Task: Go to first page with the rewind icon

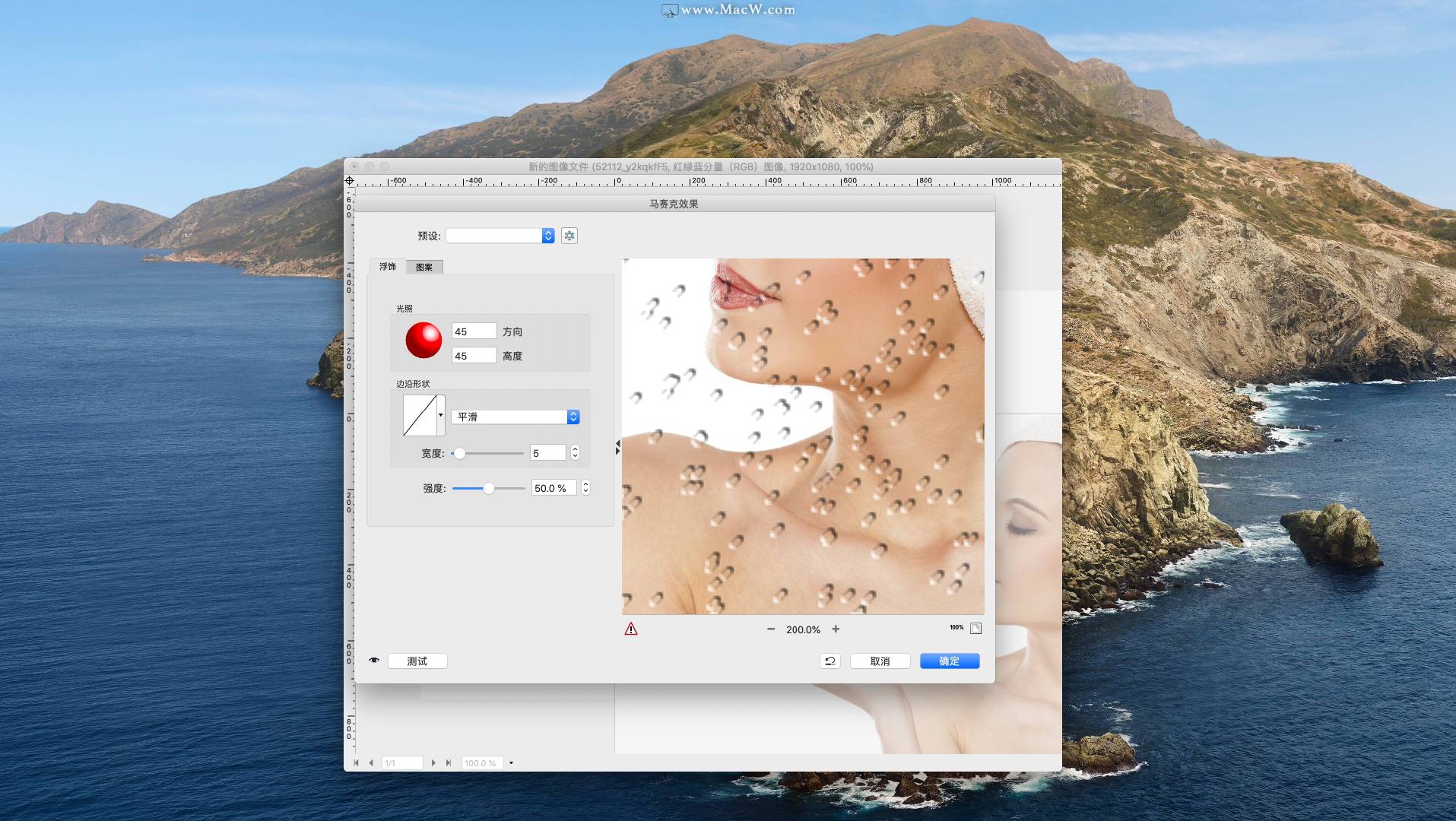Action: (x=357, y=762)
